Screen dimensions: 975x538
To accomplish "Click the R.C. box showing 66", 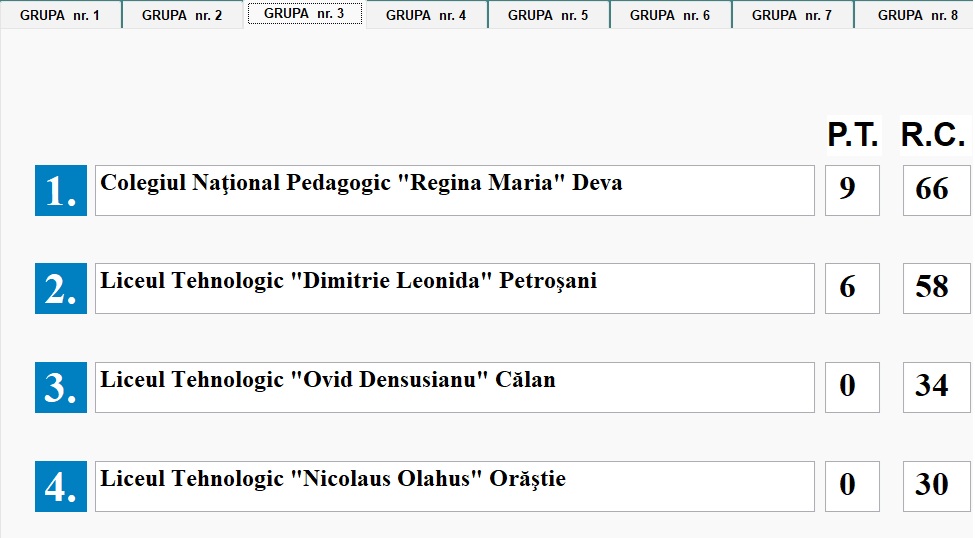I will 935,191.
